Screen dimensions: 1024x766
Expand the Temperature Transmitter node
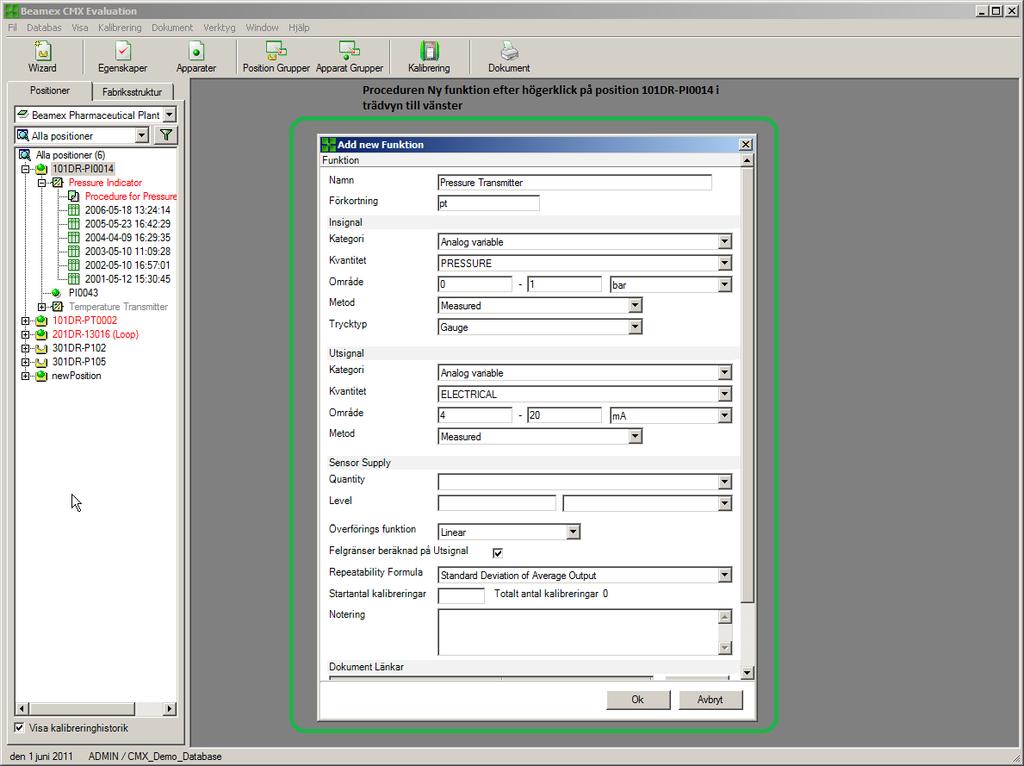click(x=42, y=307)
